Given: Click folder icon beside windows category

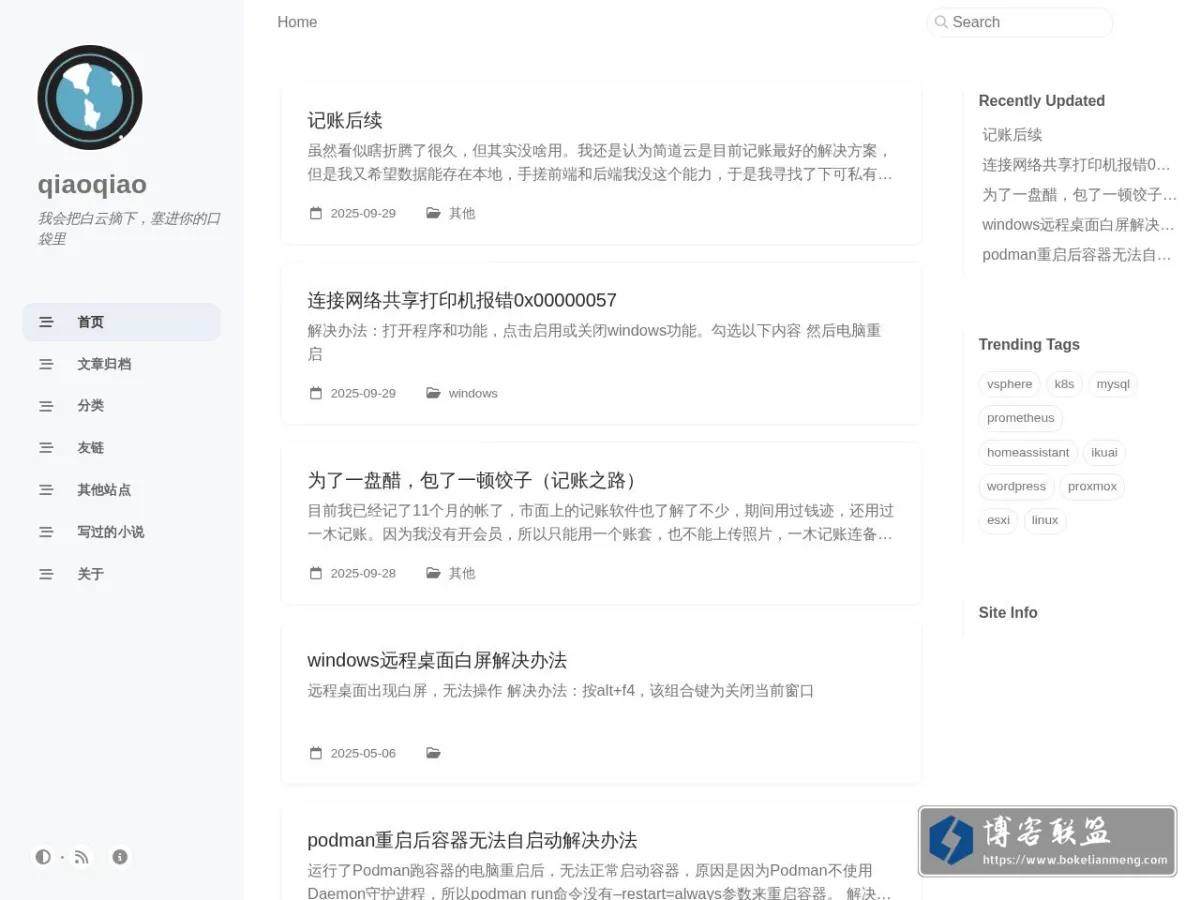Looking at the screenshot, I should (433, 393).
